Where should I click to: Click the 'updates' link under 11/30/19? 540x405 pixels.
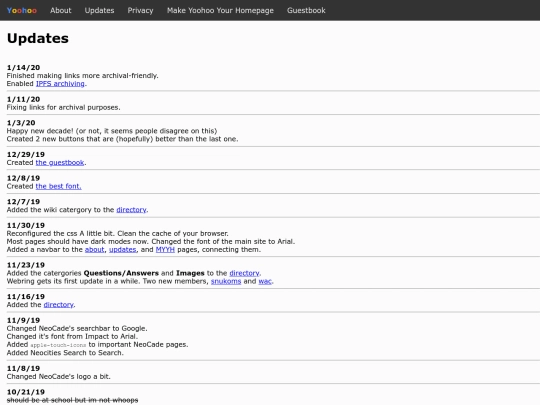(x=123, y=249)
